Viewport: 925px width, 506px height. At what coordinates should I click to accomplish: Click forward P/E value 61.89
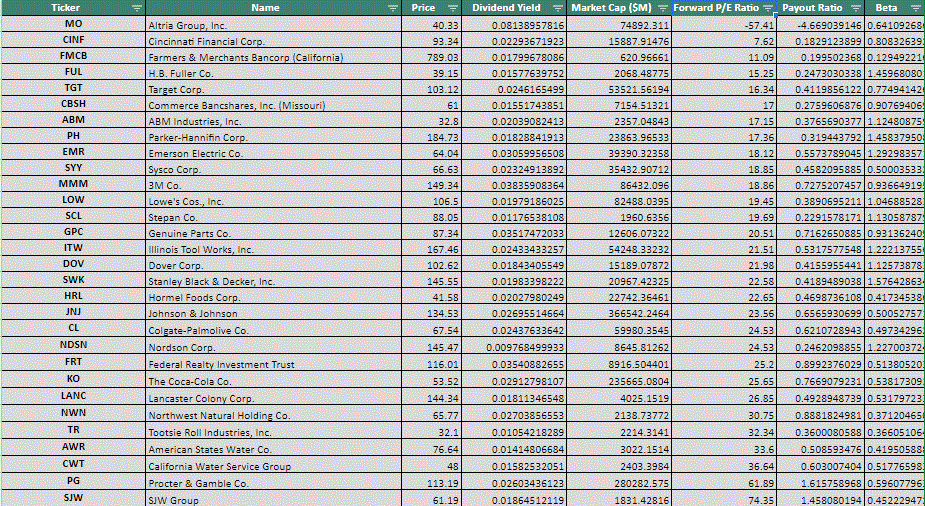pos(724,481)
